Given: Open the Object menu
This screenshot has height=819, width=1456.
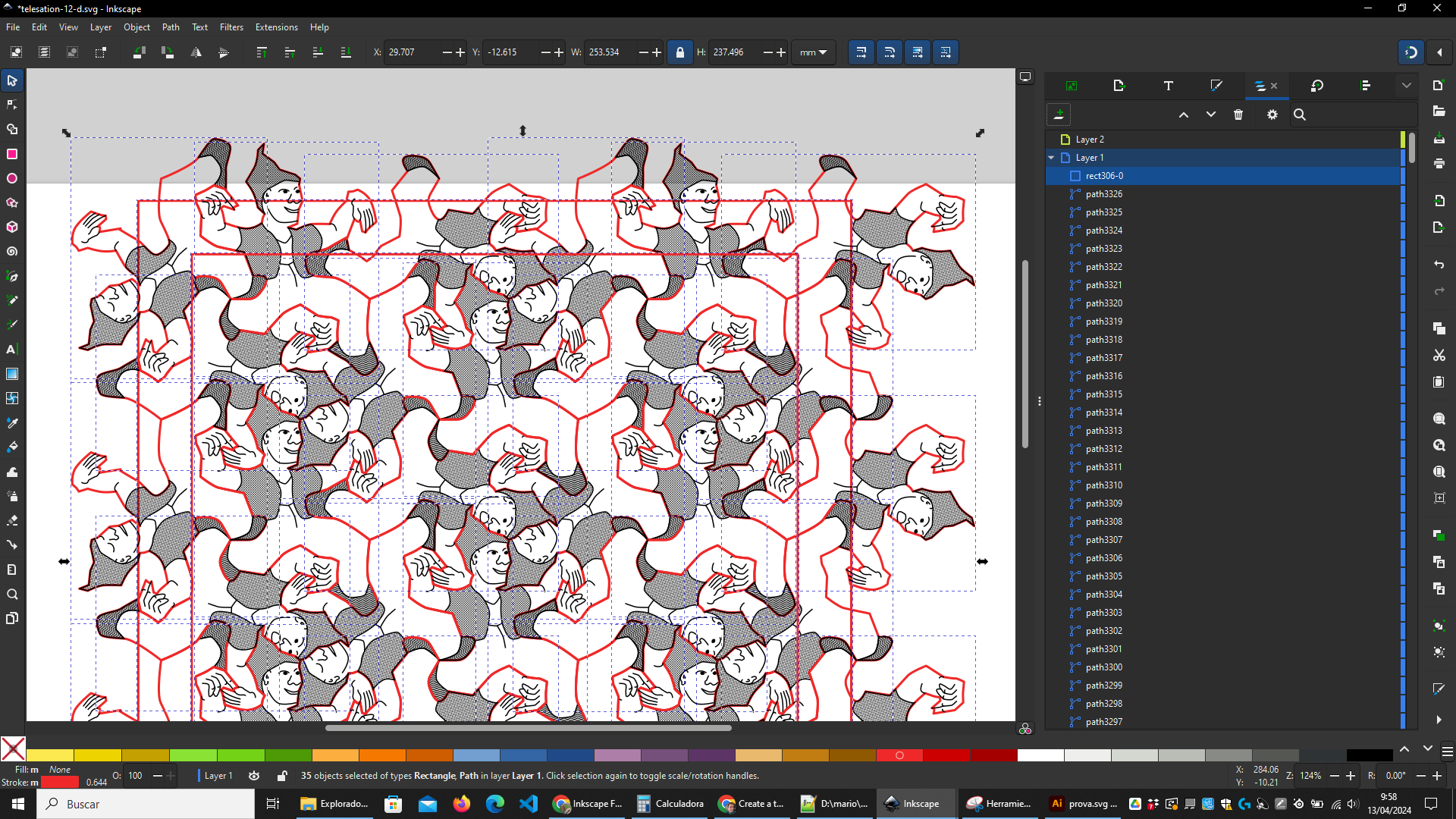Looking at the screenshot, I should coord(137,27).
